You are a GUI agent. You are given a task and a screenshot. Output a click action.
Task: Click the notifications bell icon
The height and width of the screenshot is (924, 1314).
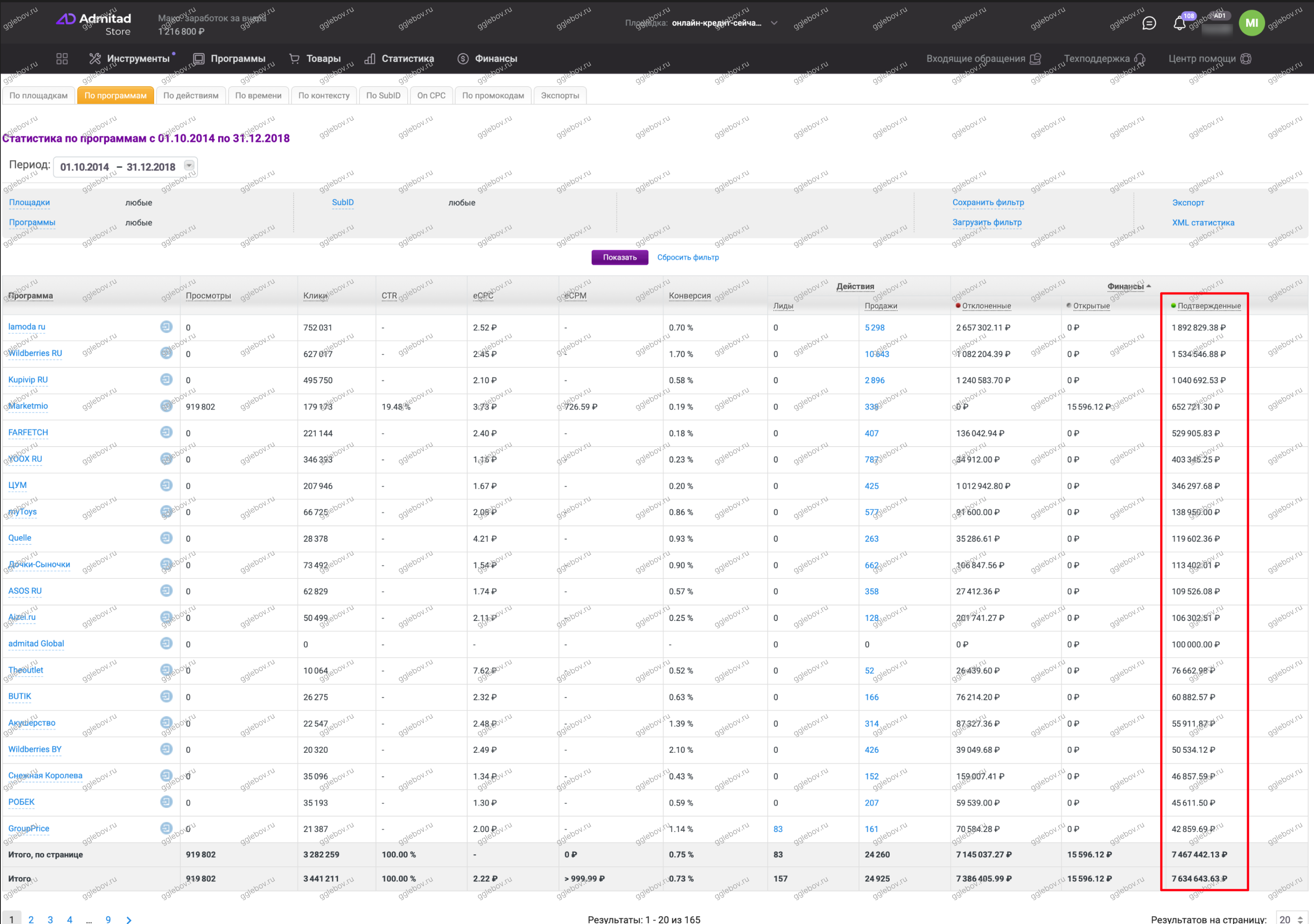(1179, 24)
